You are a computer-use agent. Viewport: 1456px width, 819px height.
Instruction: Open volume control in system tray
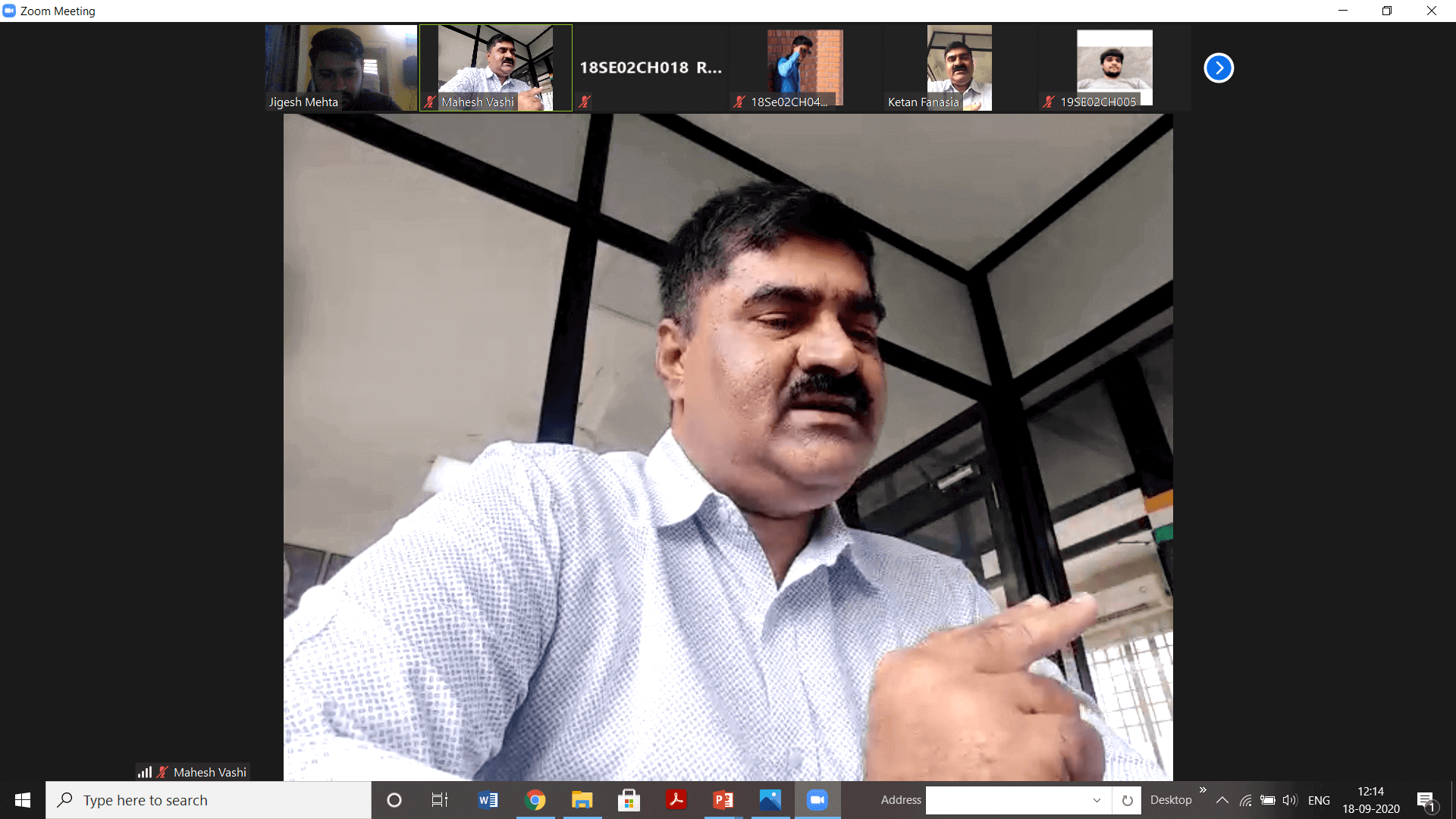click(x=1290, y=800)
